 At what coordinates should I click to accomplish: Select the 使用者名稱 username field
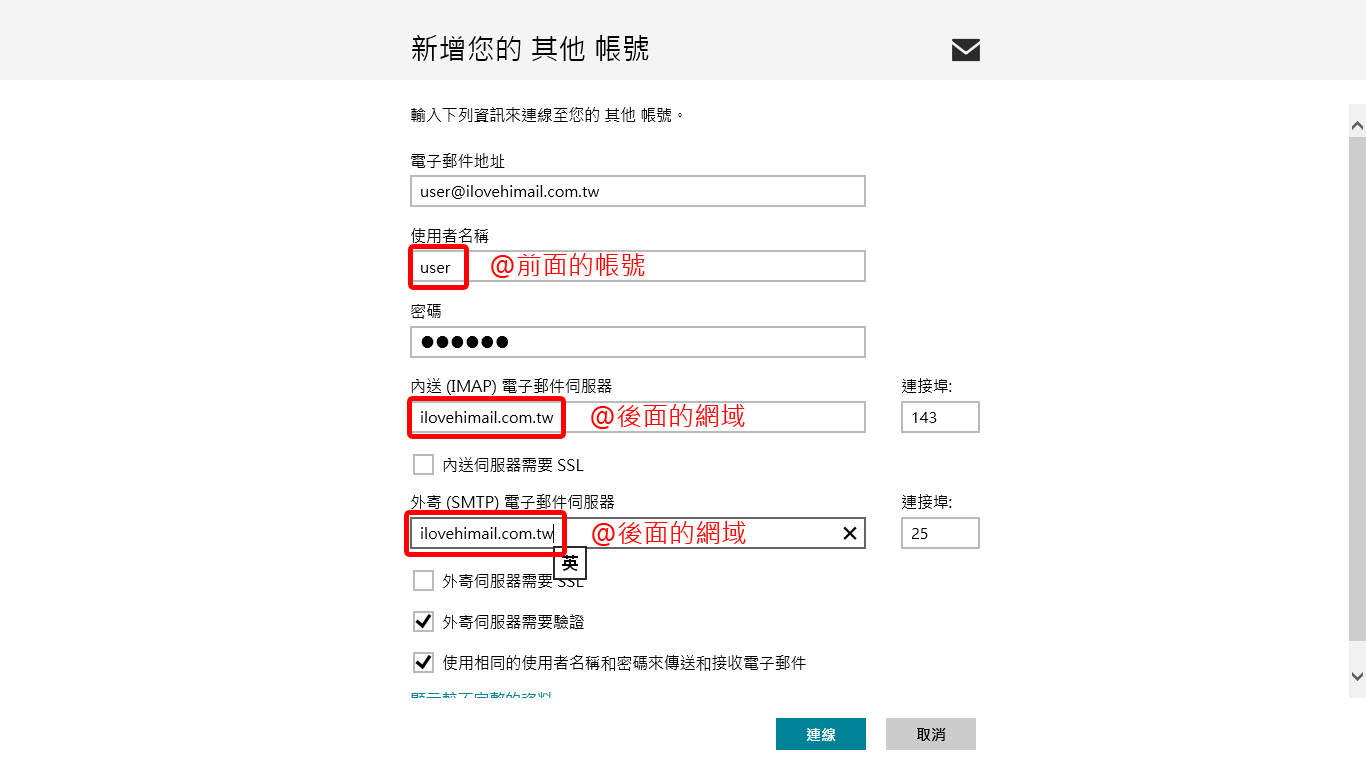(x=638, y=267)
